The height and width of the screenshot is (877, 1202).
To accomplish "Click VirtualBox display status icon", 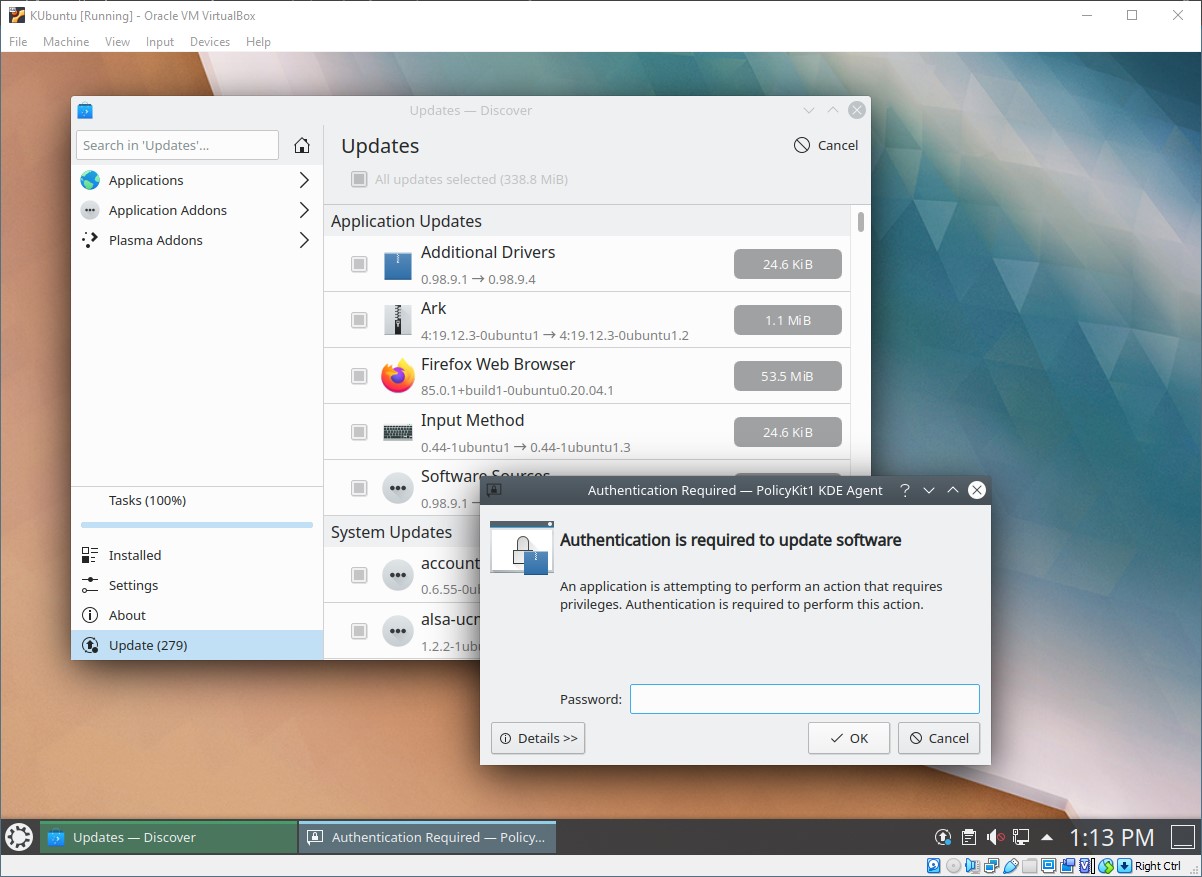I will tap(1049, 866).
